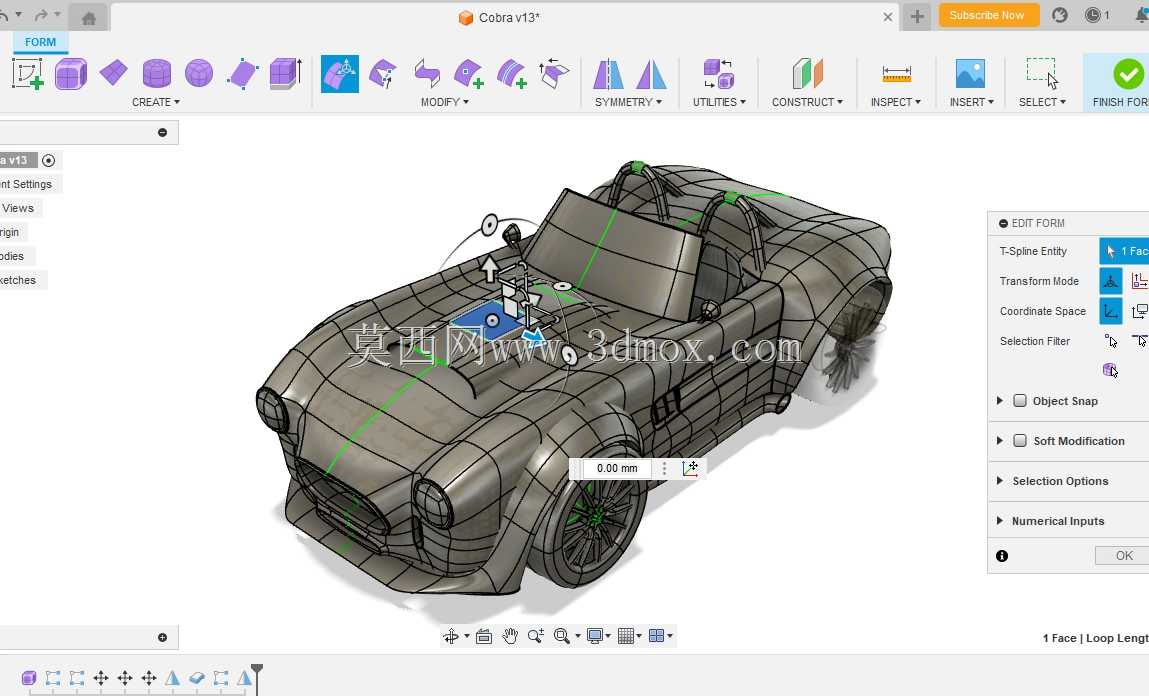Add a new design tab

[x=917, y=16]
